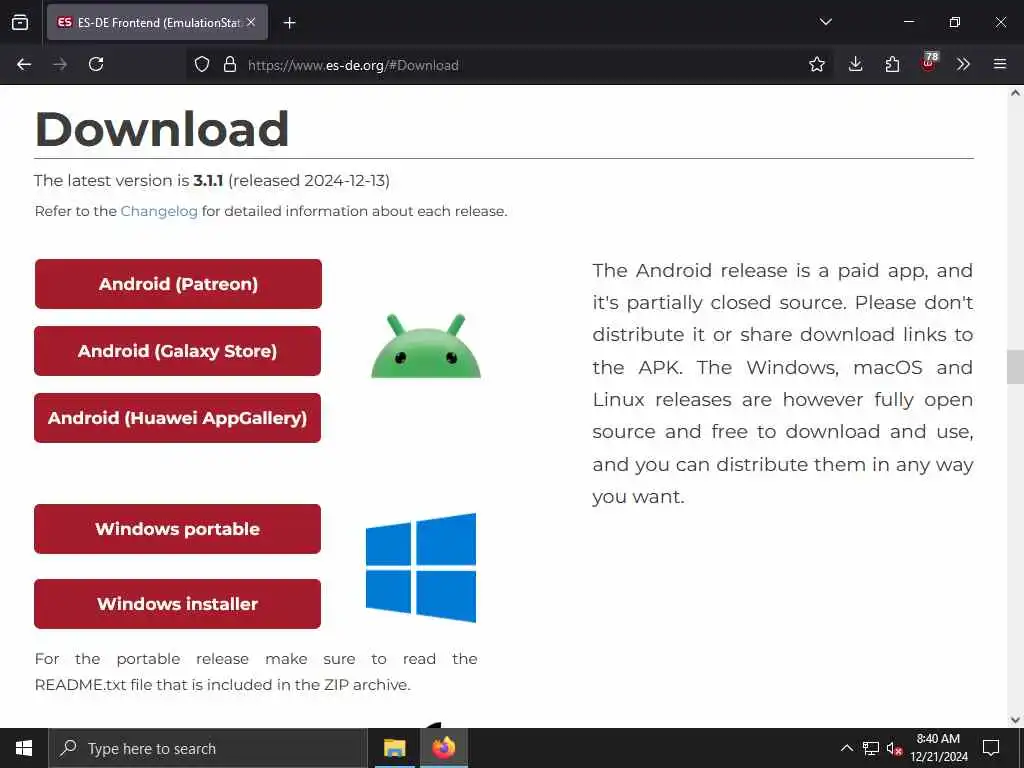Click the green Android robot image
Viewport: 1024px width, 768px height.
[x=426, y=346]
